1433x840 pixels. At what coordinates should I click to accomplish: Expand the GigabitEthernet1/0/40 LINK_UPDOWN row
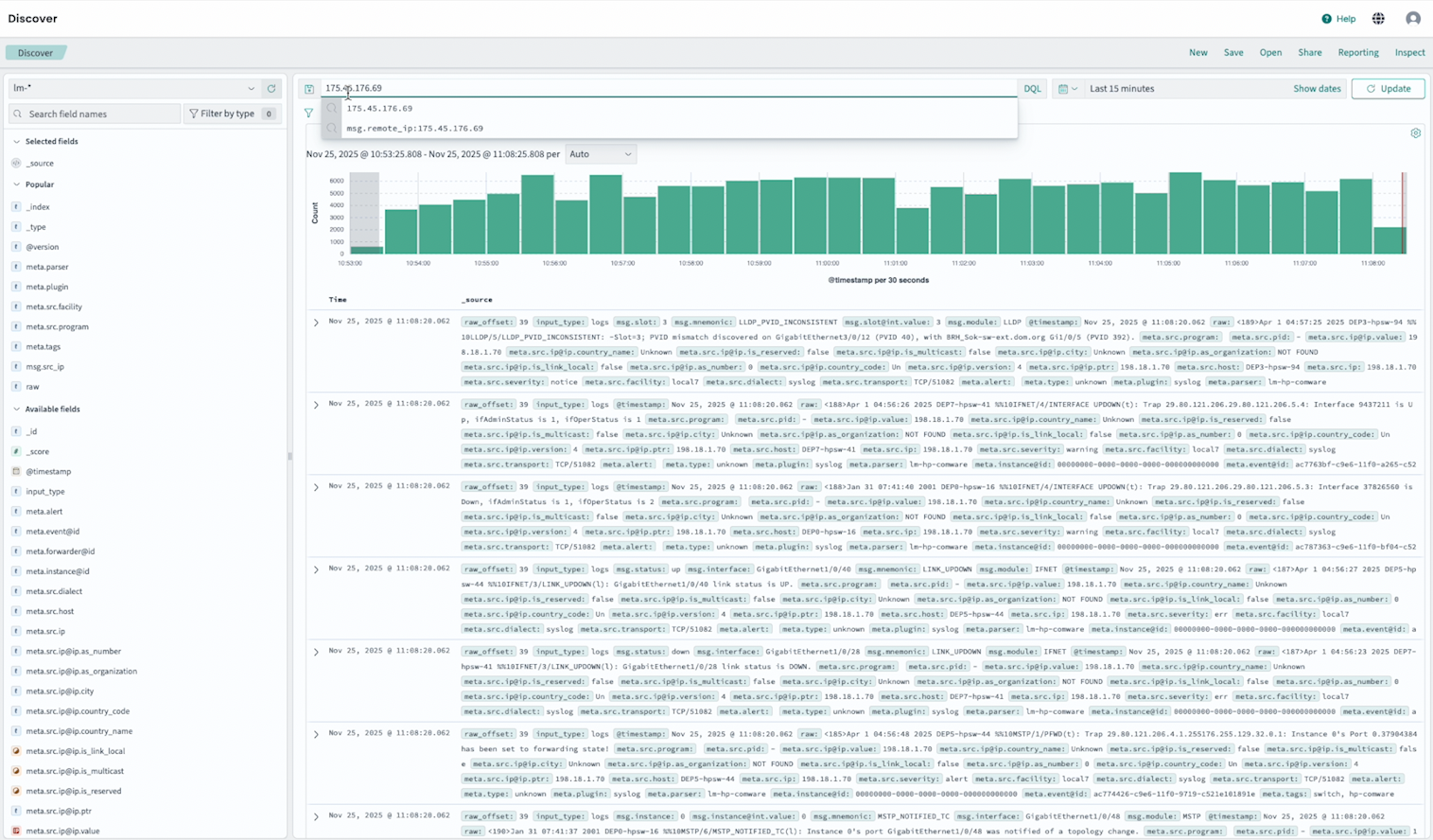316,569
